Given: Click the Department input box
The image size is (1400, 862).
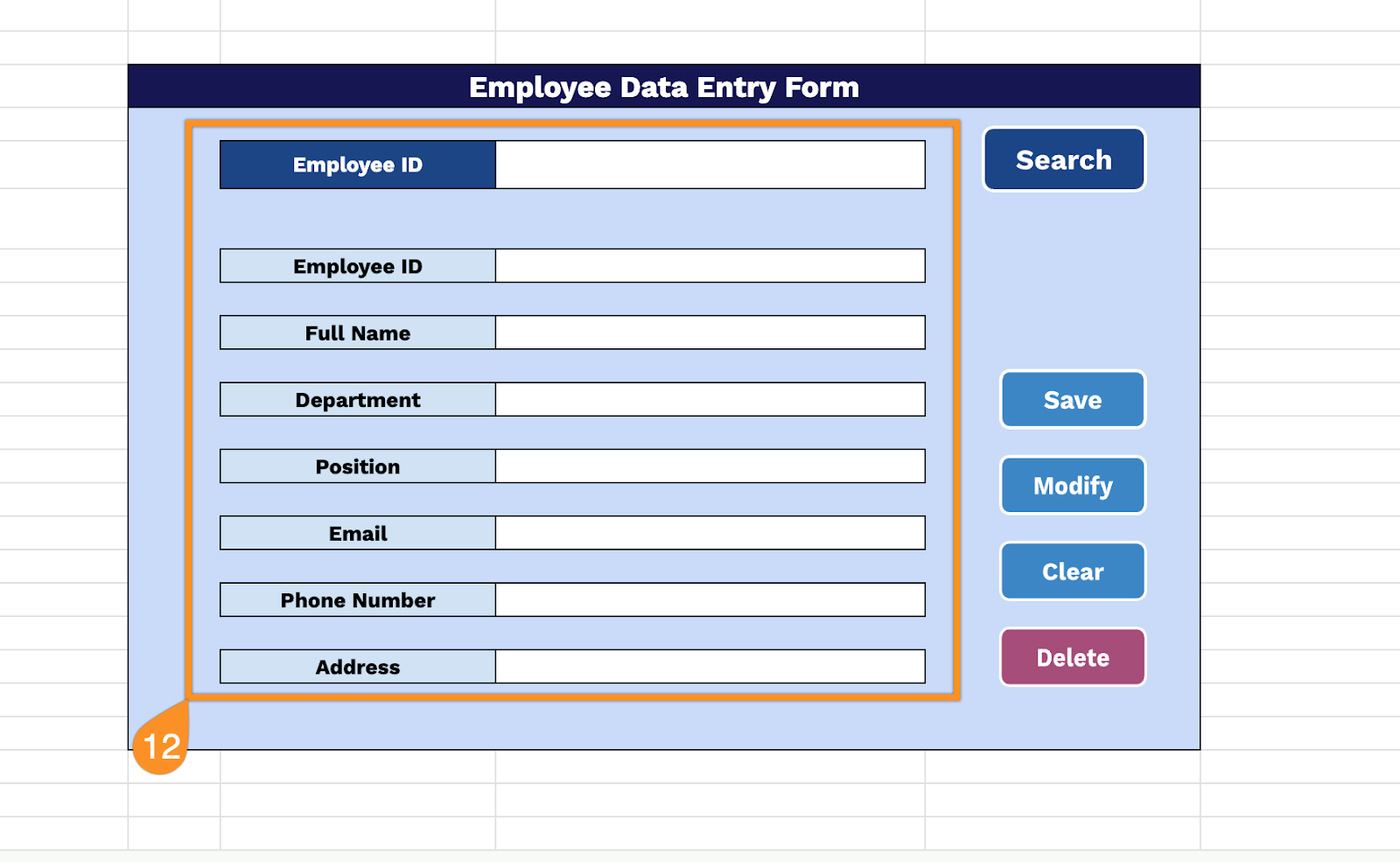Looking at the screenshot, I should click(709, 399).
